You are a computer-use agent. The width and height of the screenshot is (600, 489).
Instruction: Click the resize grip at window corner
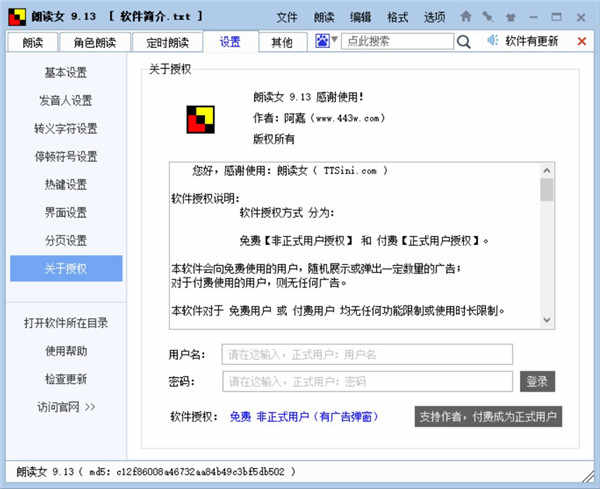(588, 476)
